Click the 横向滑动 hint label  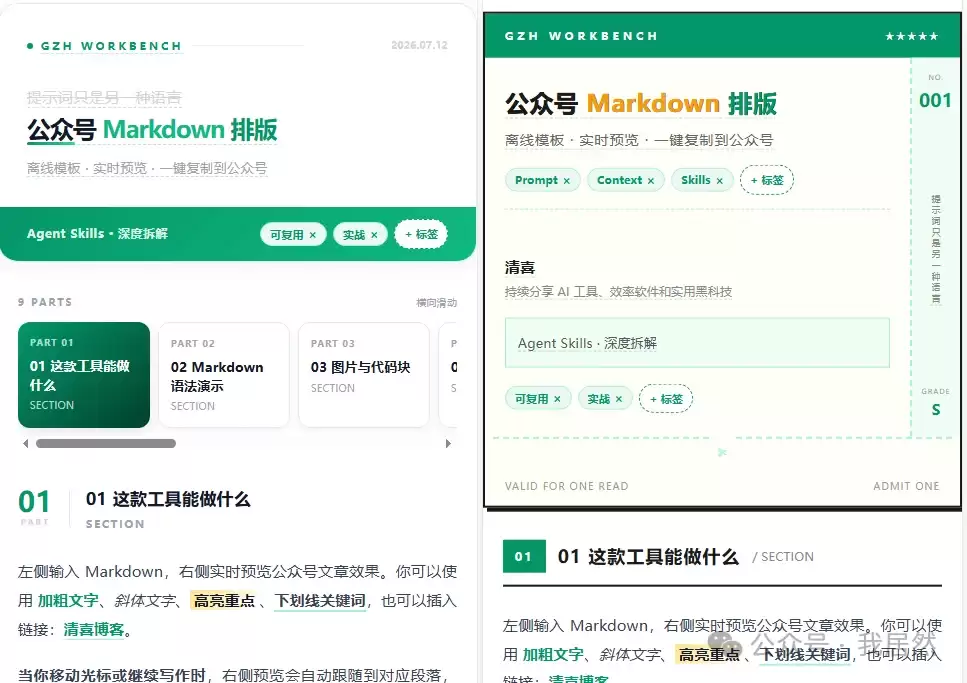pyautogui.click(x=437, y=302)
